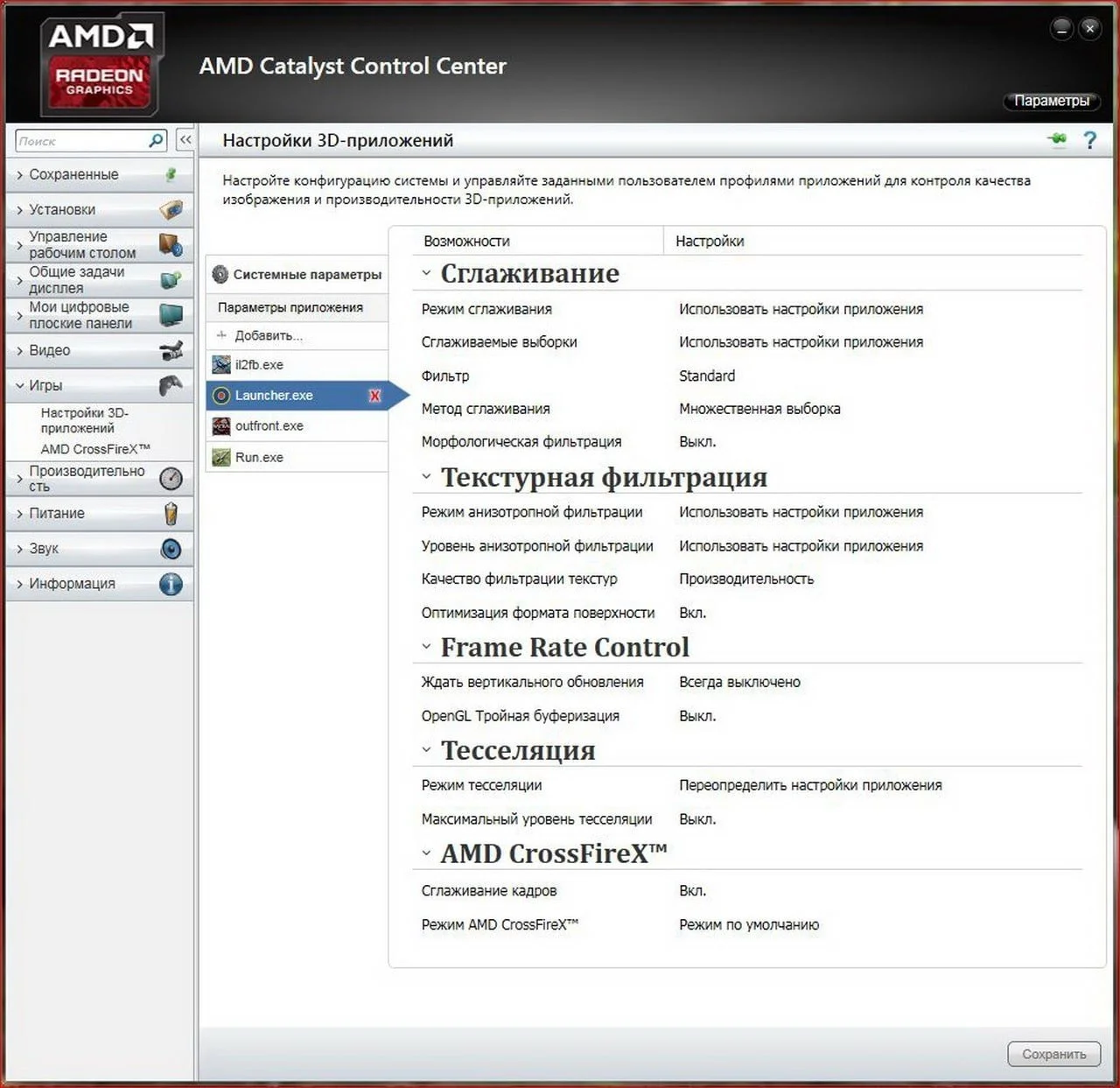Collapse the Текстурная фильтрация settings group
Image resolution: width=1120 pixels, height=1088 pixels.
[x=426, y=477]
